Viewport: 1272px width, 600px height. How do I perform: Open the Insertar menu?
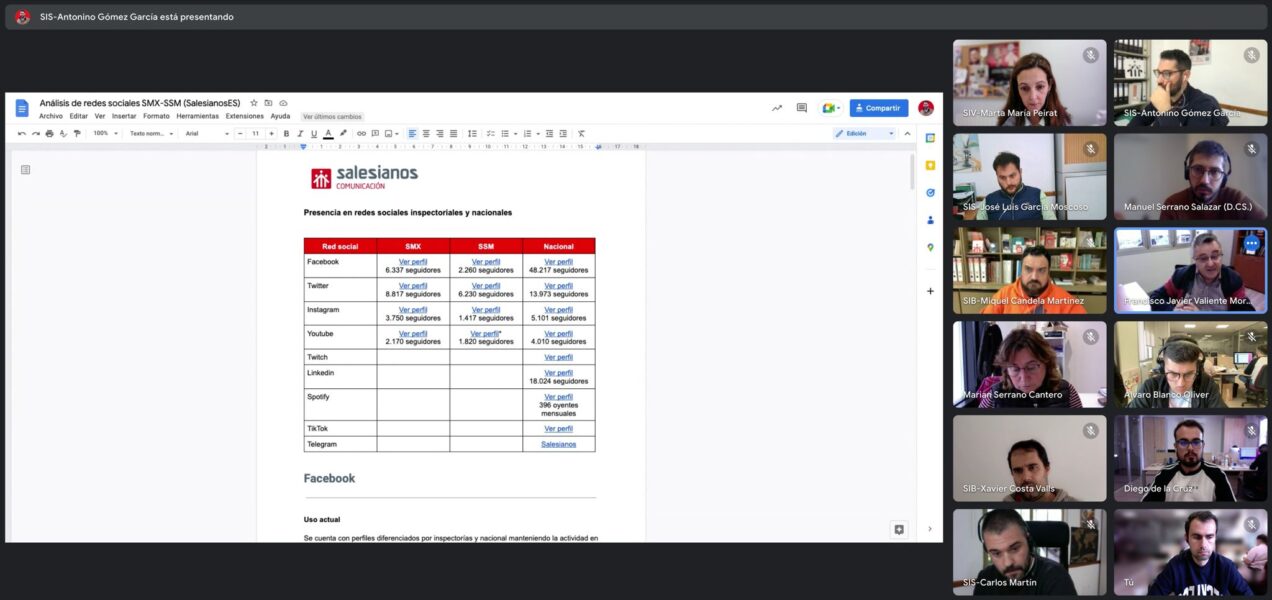click(124, 116)
